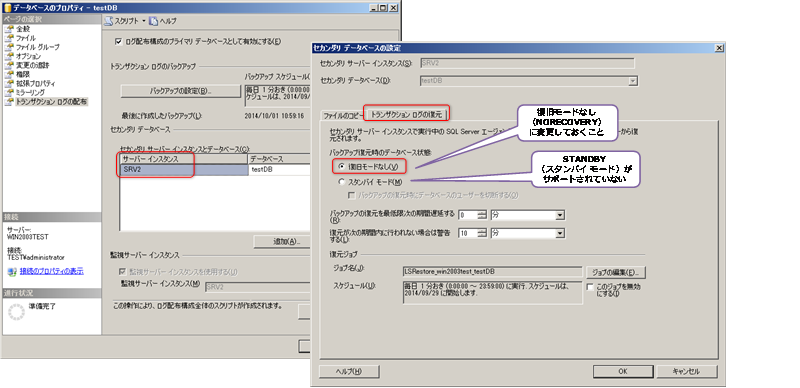Click キャンセル in secondary database settings

(x=687, y=371)
